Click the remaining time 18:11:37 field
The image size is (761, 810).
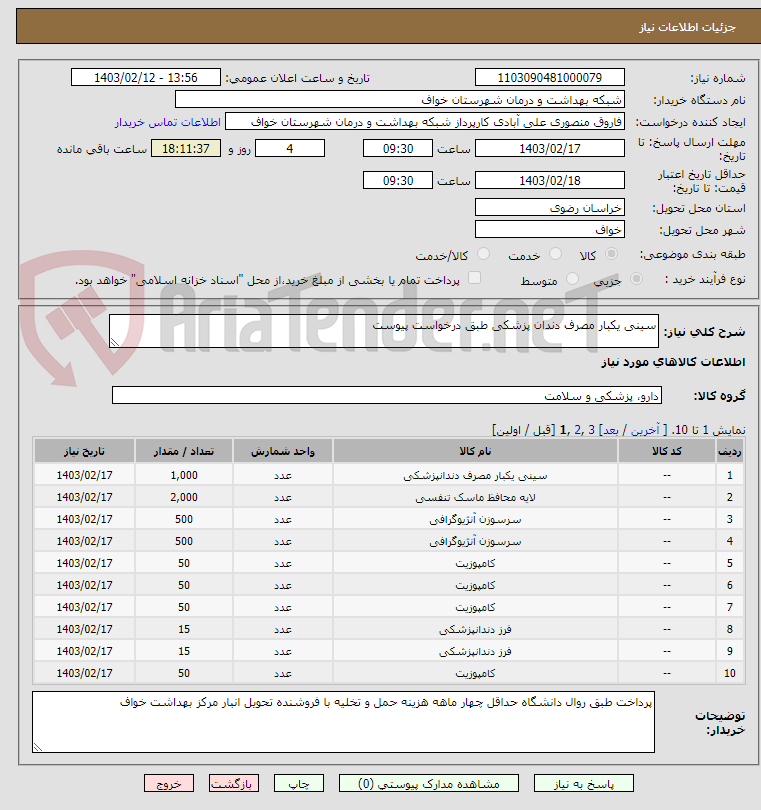[x=186, y=149]
